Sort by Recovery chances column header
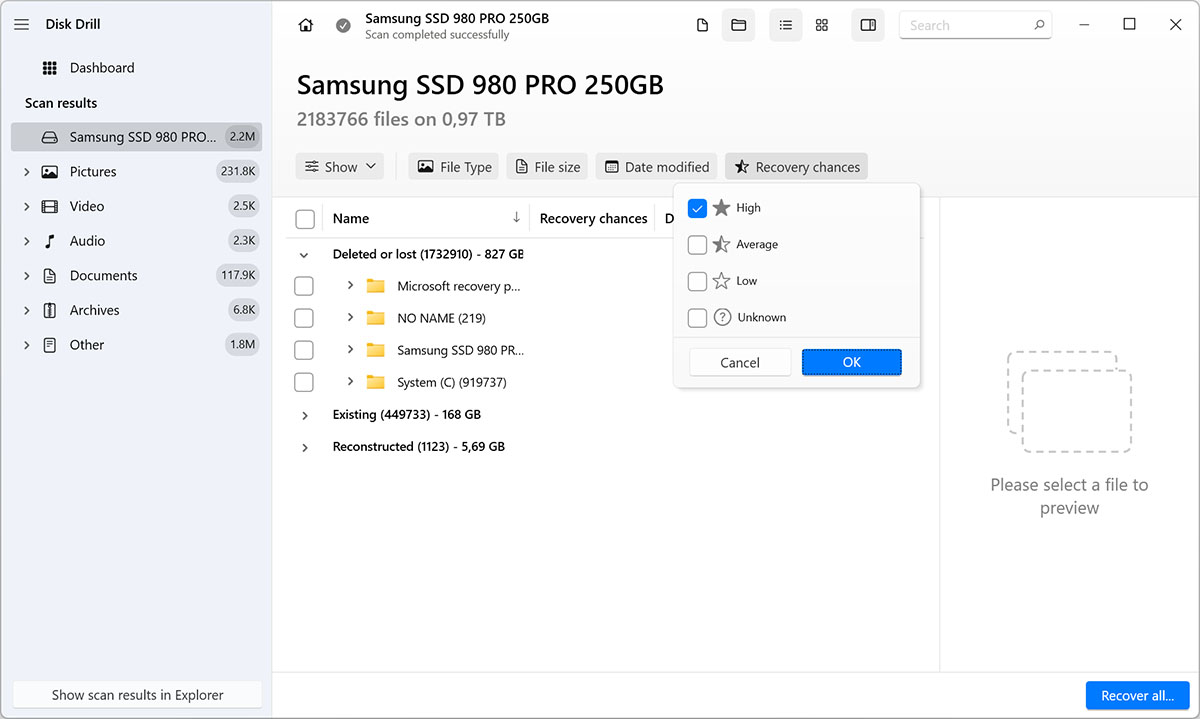The height and width of the screenshot is (719, 1200). click(594, 218)
